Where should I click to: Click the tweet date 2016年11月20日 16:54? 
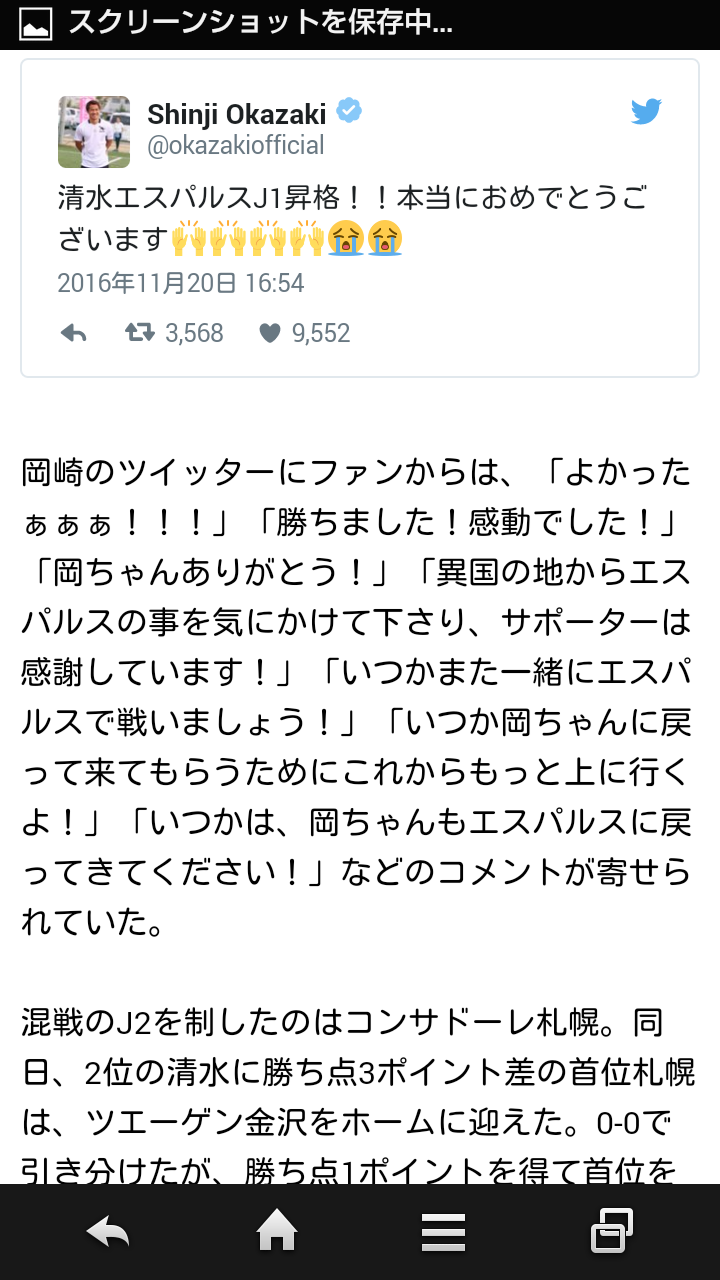(x=180, y=283)
